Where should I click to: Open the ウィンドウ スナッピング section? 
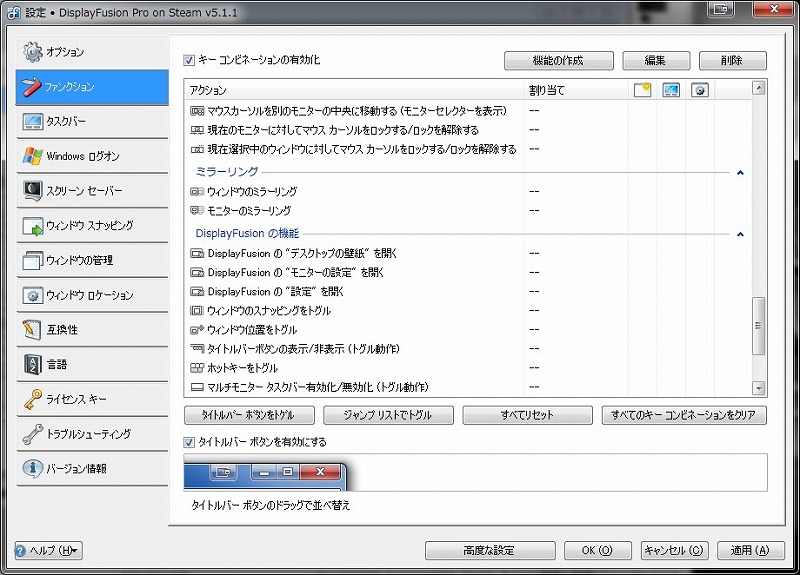tap(92, 226)
